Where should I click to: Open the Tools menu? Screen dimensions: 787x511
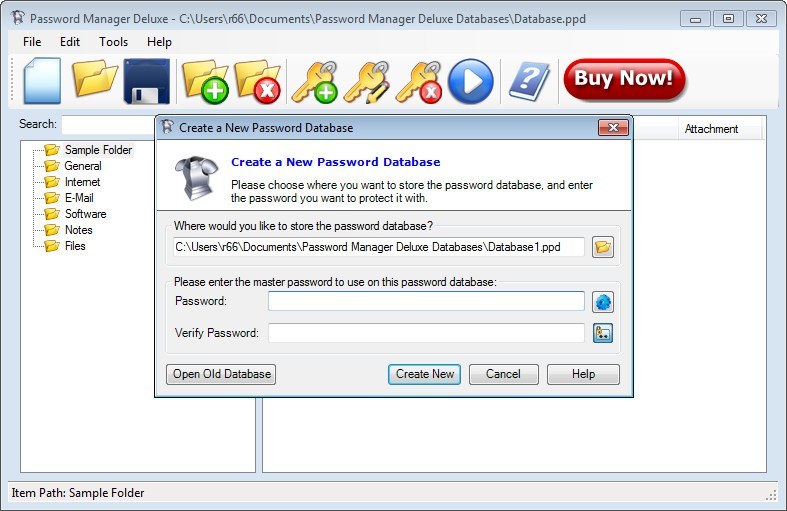tap(113, 42)
